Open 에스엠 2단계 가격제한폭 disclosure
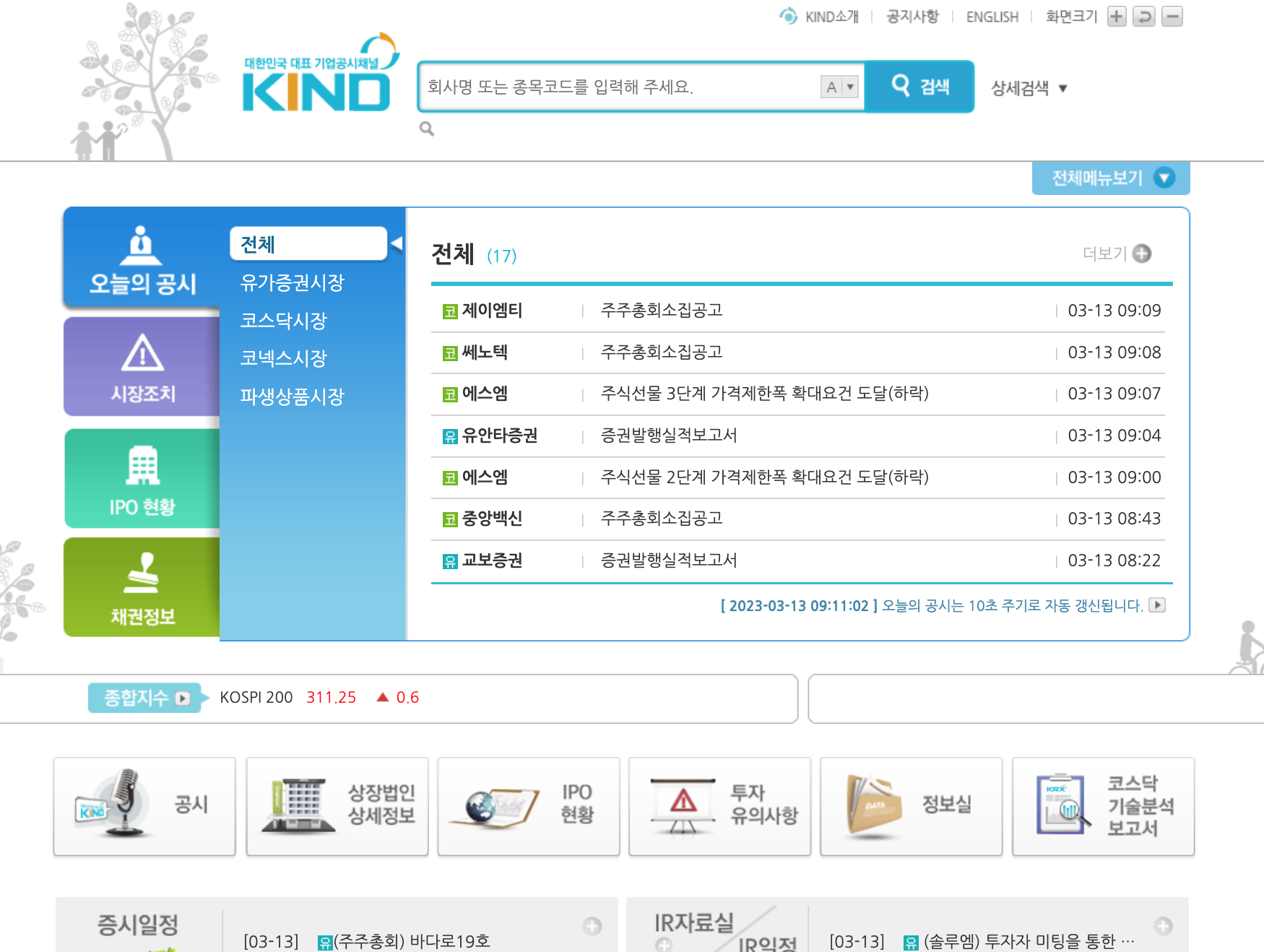Screen dimensions: 1264x952 (x=765, y=477)
